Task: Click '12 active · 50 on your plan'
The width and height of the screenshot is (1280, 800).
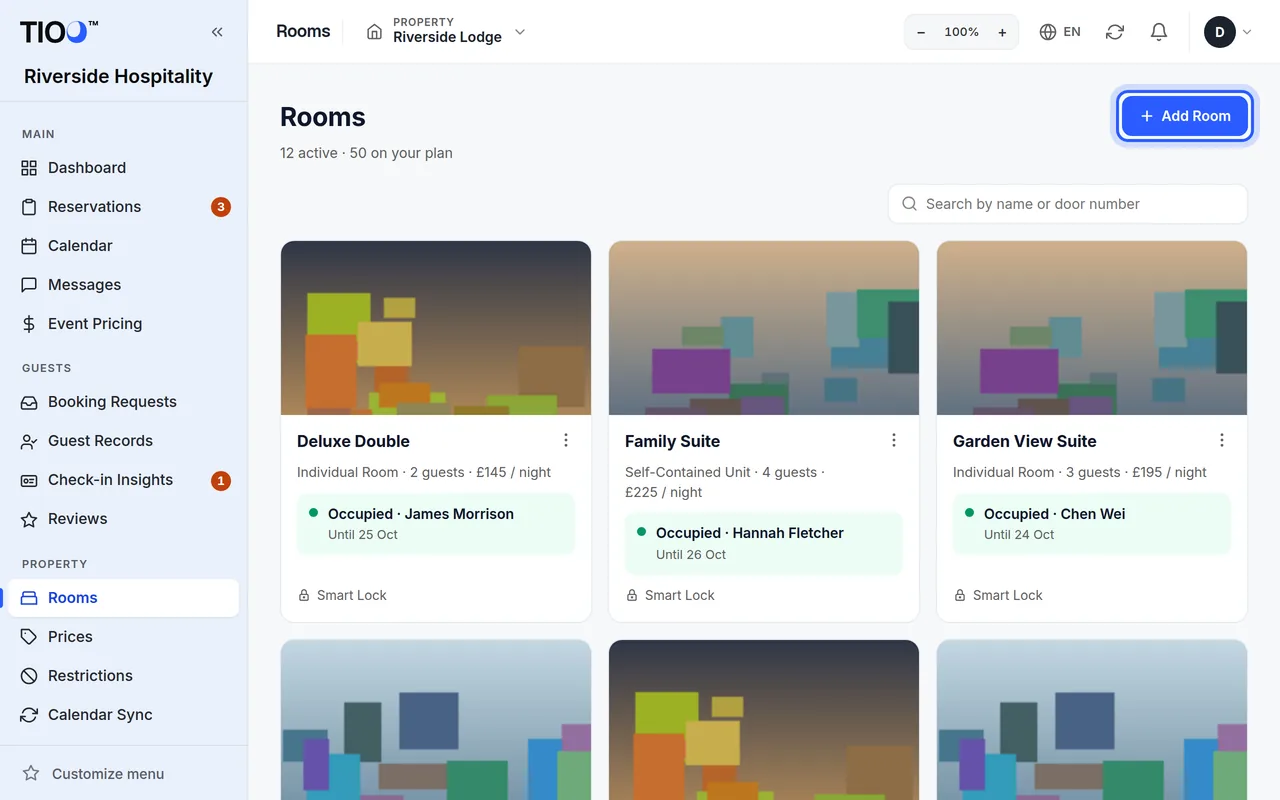Action: 366,153
